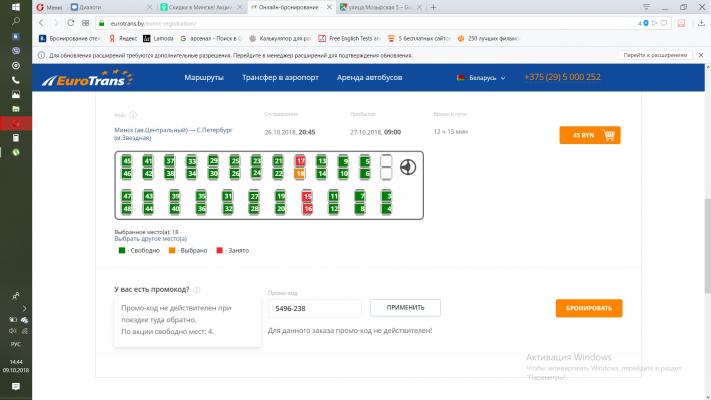This screenshot has height=400, width=711.
Task: Expand the Беларусь country dropdown
Action: [481, 78]
